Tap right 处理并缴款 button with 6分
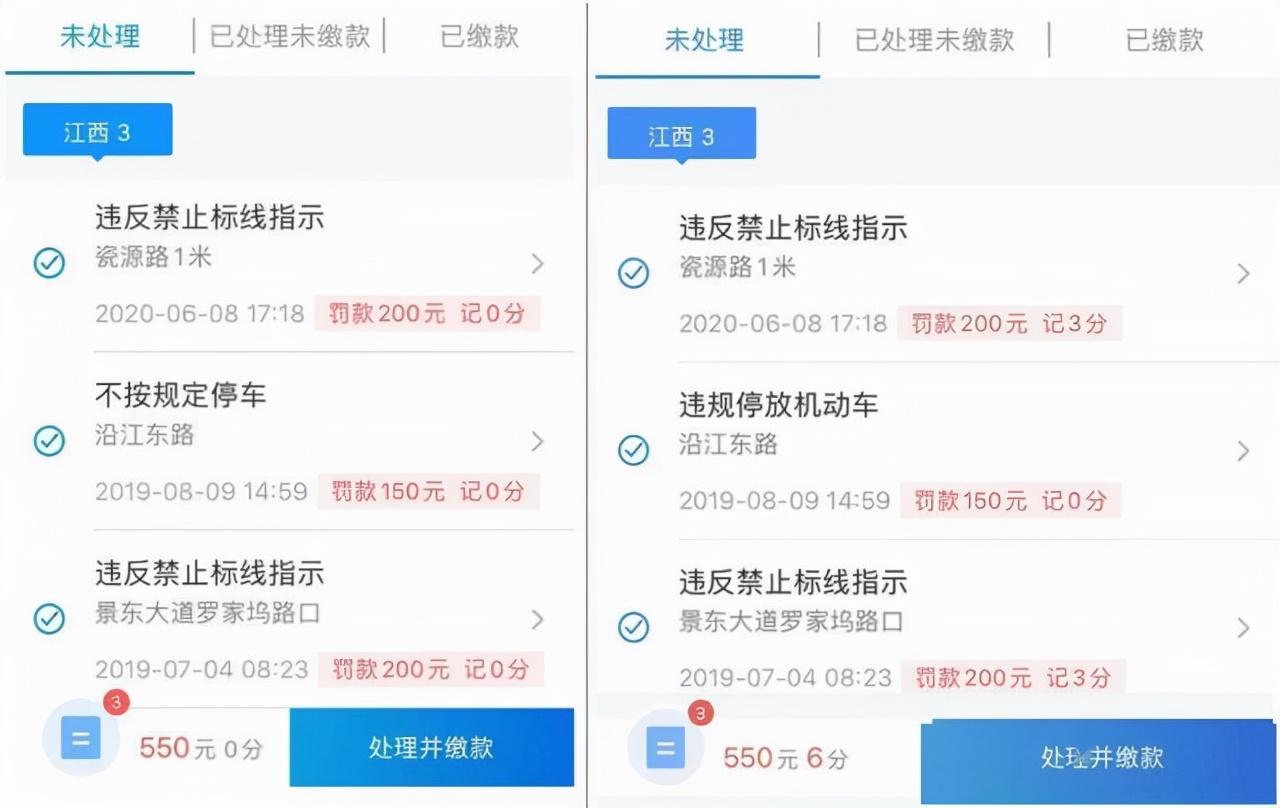Image resolution: width=1280 pixels, height=808 pixels. pos(1101,758)
